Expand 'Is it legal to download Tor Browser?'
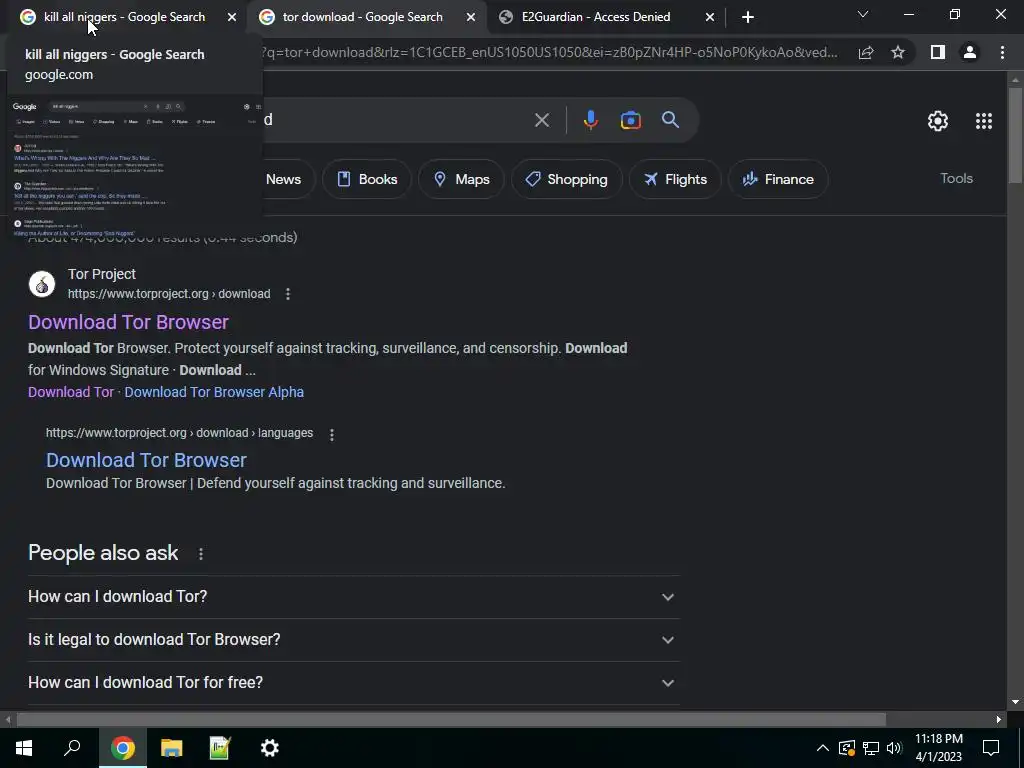 (x=353, y=640)
